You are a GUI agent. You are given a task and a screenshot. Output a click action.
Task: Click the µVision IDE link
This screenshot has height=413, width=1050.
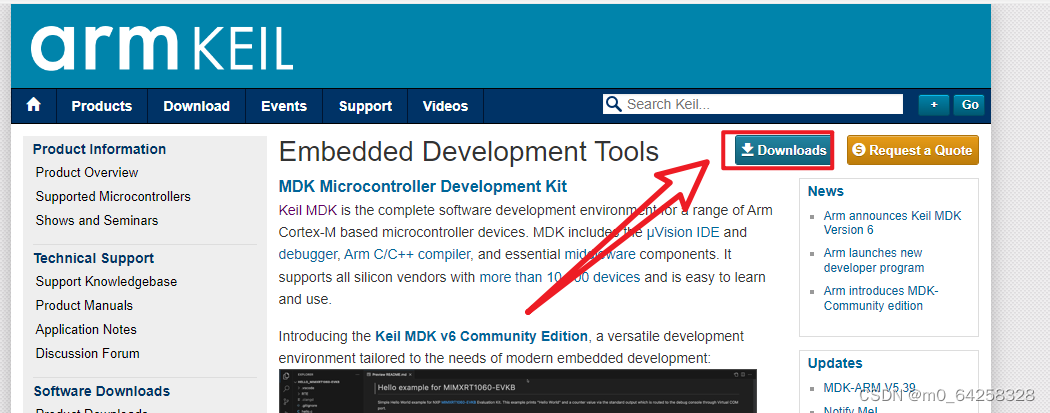point(682,233)
